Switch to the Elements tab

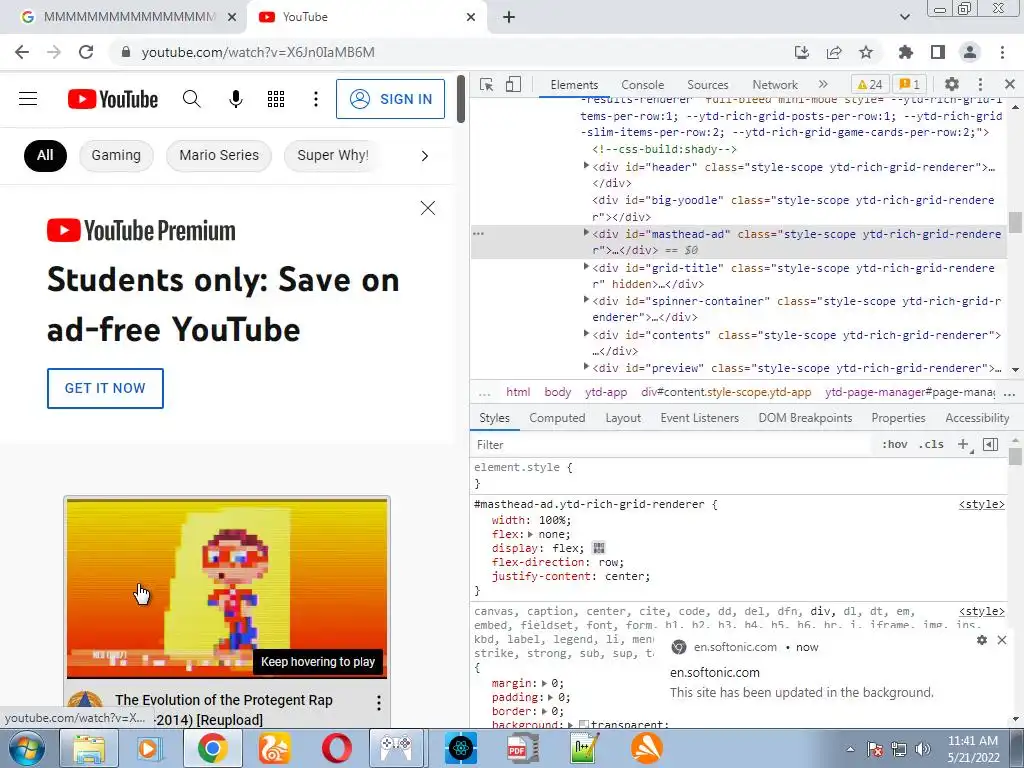pos(574,85)
